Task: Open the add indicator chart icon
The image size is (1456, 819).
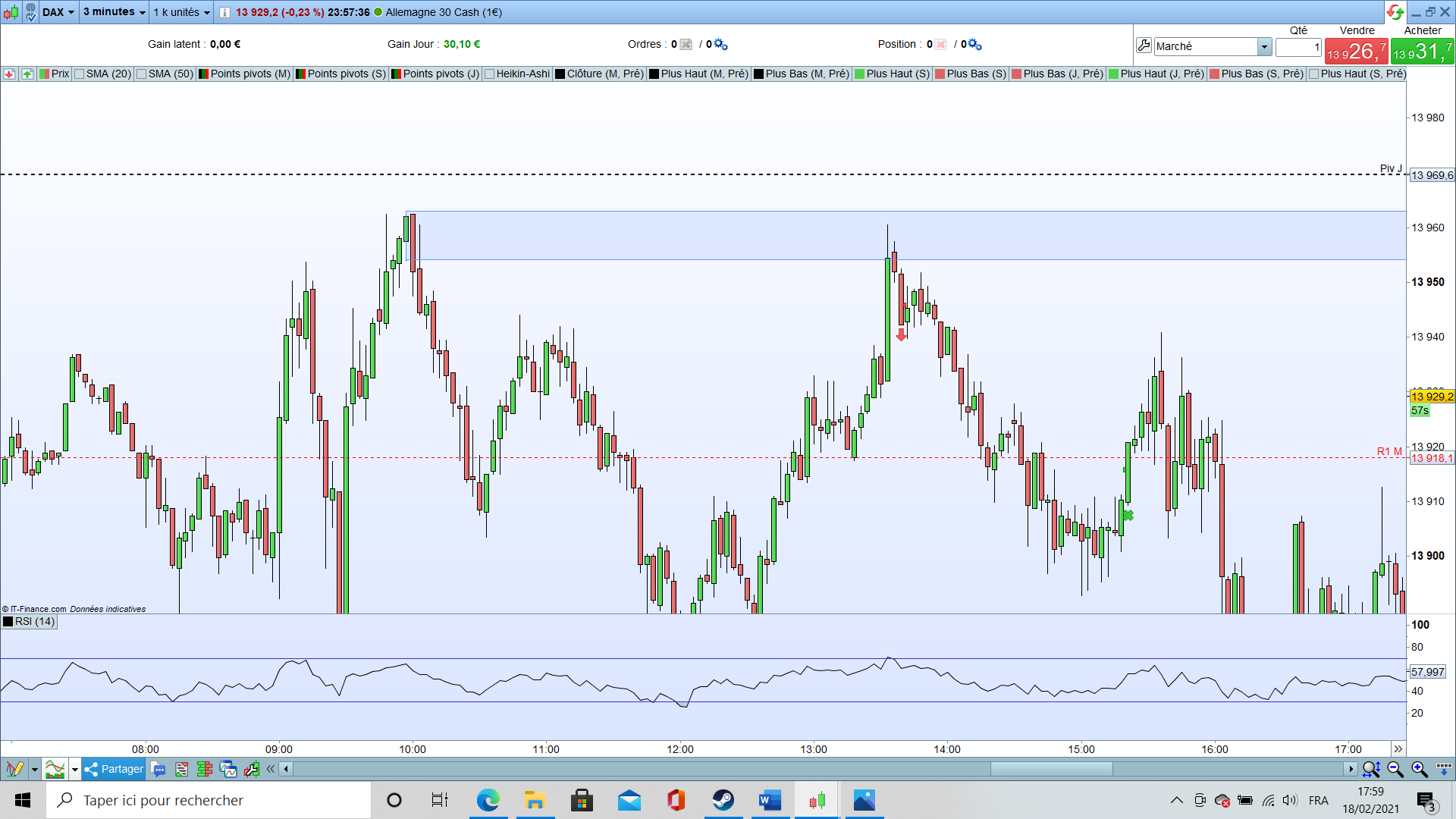Action: pos(55,769)
